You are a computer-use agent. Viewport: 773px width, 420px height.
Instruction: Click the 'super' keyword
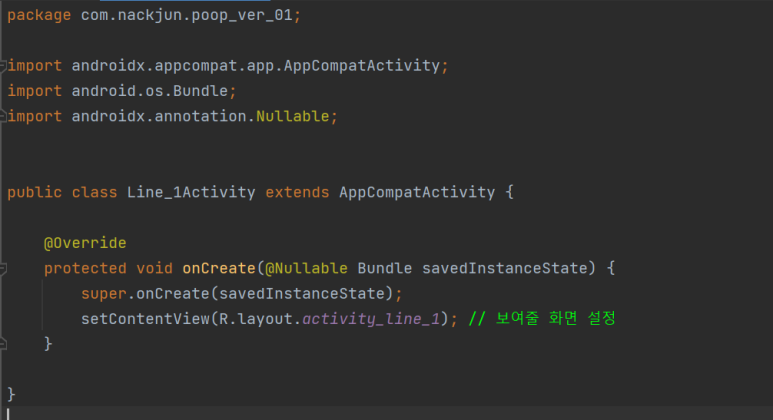pyautogui.click(x=104, y=294)
